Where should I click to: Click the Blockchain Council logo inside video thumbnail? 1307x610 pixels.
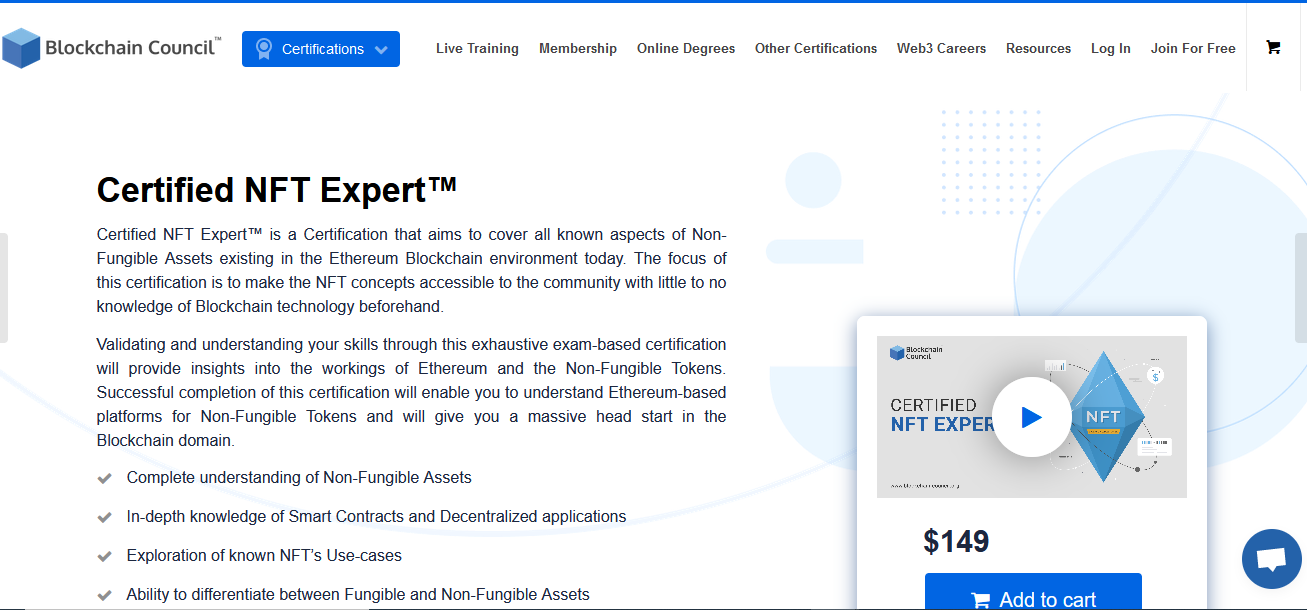click(917, 353)
